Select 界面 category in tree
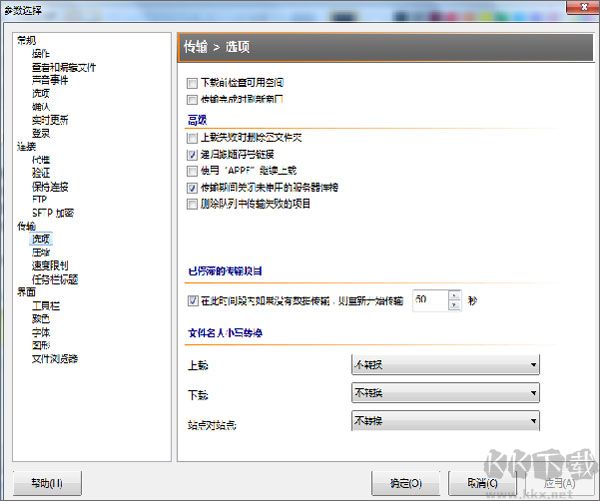The width and height of the screenshot is (600, 501). (26, 292)
